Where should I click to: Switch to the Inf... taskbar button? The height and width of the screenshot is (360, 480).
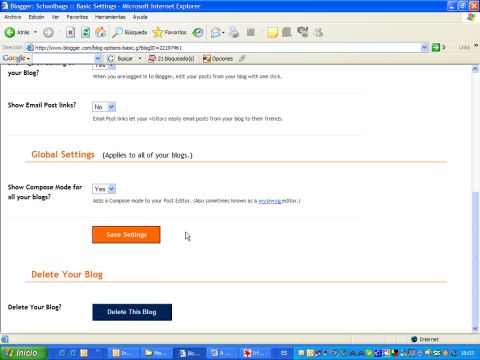point(256,353)
